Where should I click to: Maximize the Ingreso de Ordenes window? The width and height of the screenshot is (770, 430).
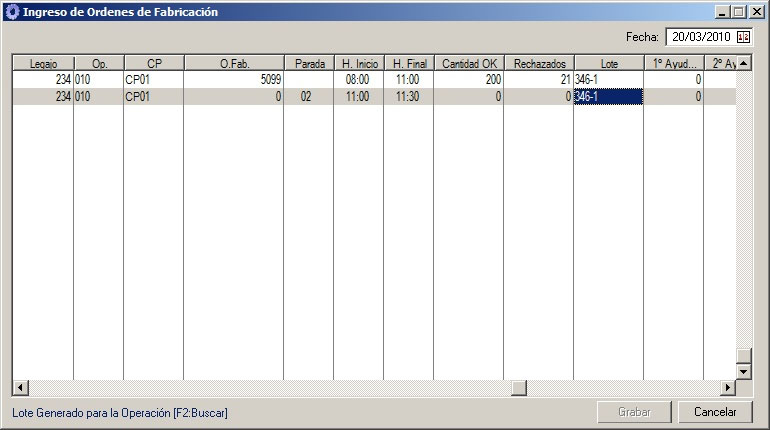739,12
